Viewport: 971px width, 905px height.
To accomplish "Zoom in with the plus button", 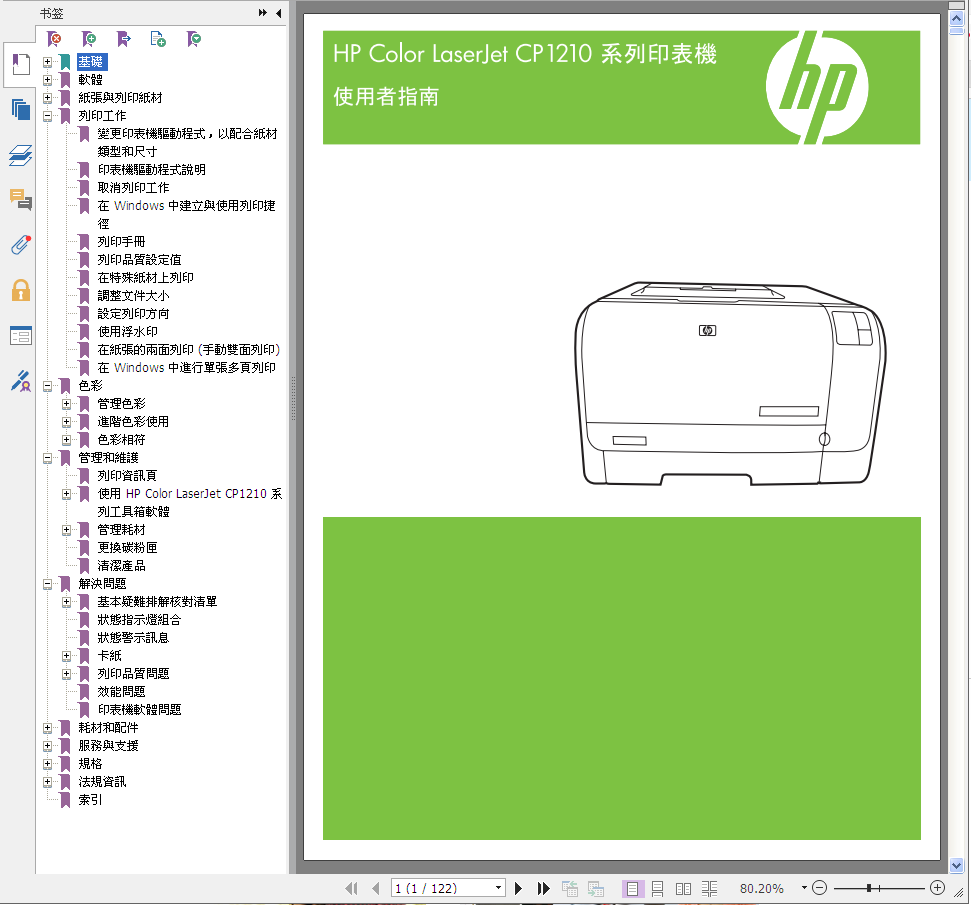I will [x=938, y=888].
